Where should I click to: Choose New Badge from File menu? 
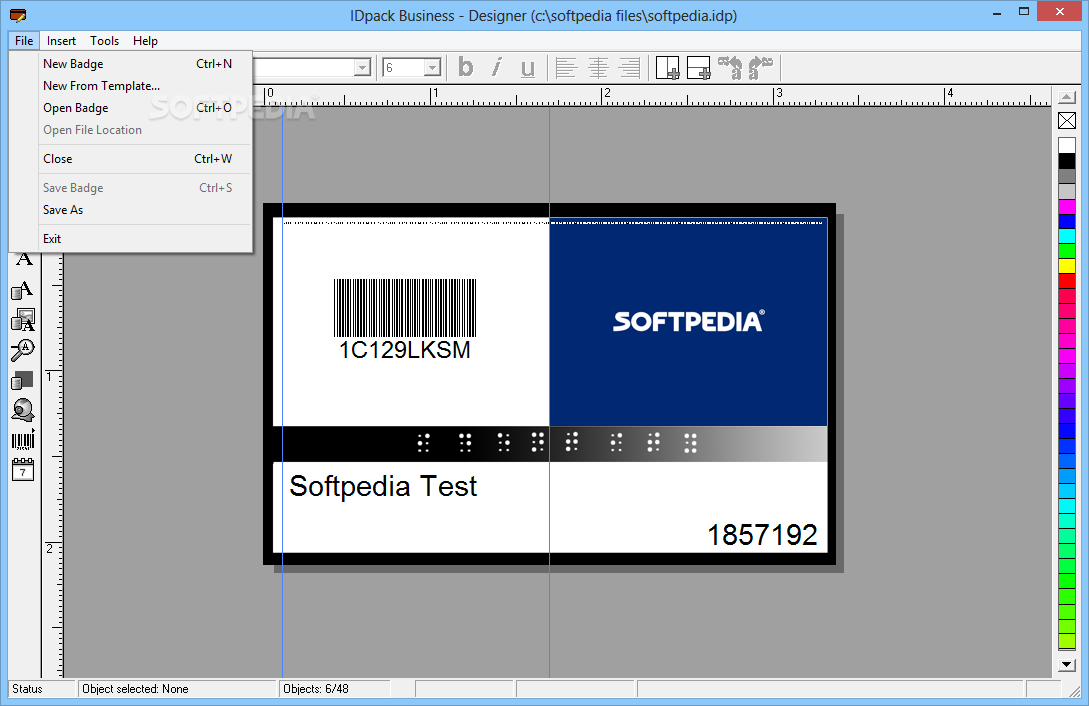131,64
